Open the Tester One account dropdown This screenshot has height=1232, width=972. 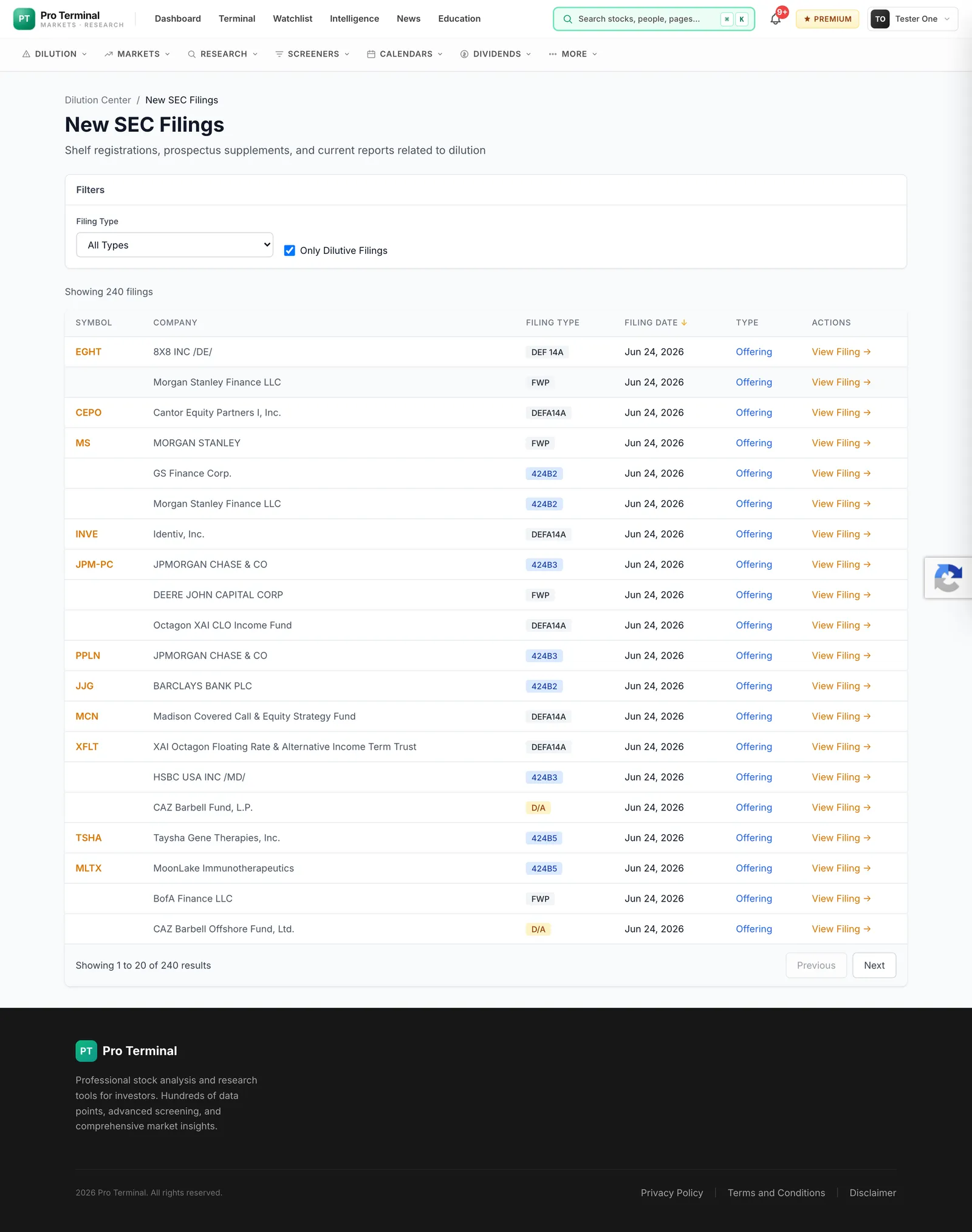912,19
